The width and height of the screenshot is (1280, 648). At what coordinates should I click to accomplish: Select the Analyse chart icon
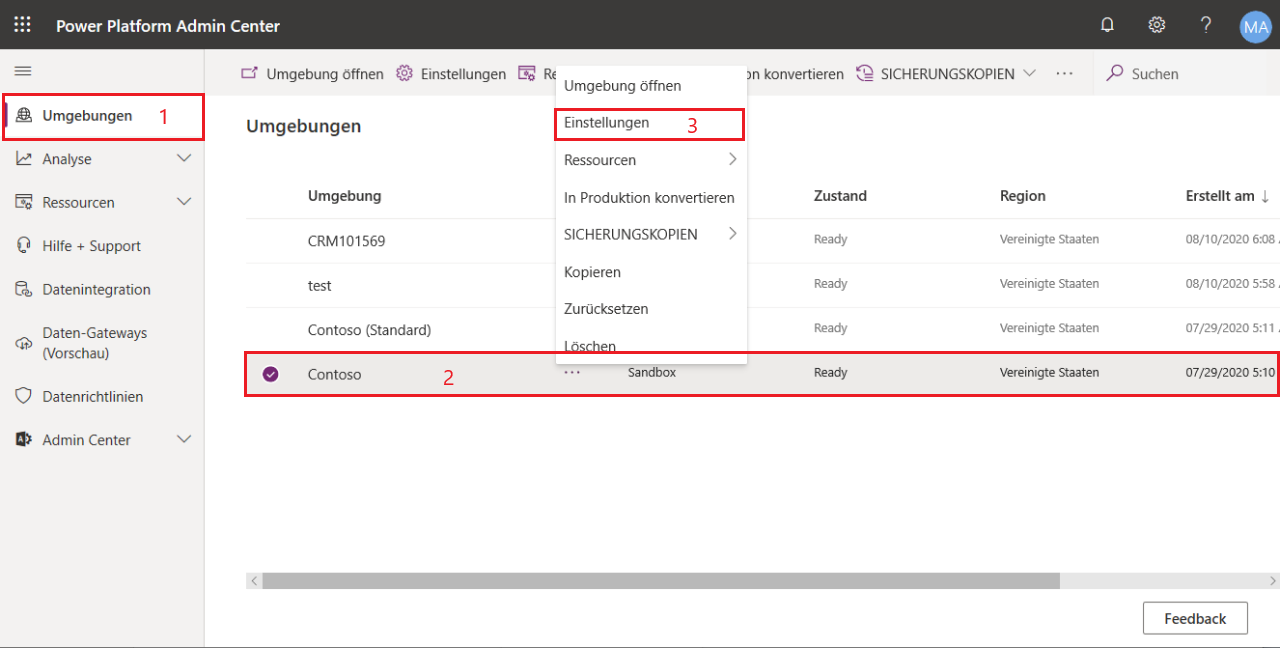tap(24, 159)
